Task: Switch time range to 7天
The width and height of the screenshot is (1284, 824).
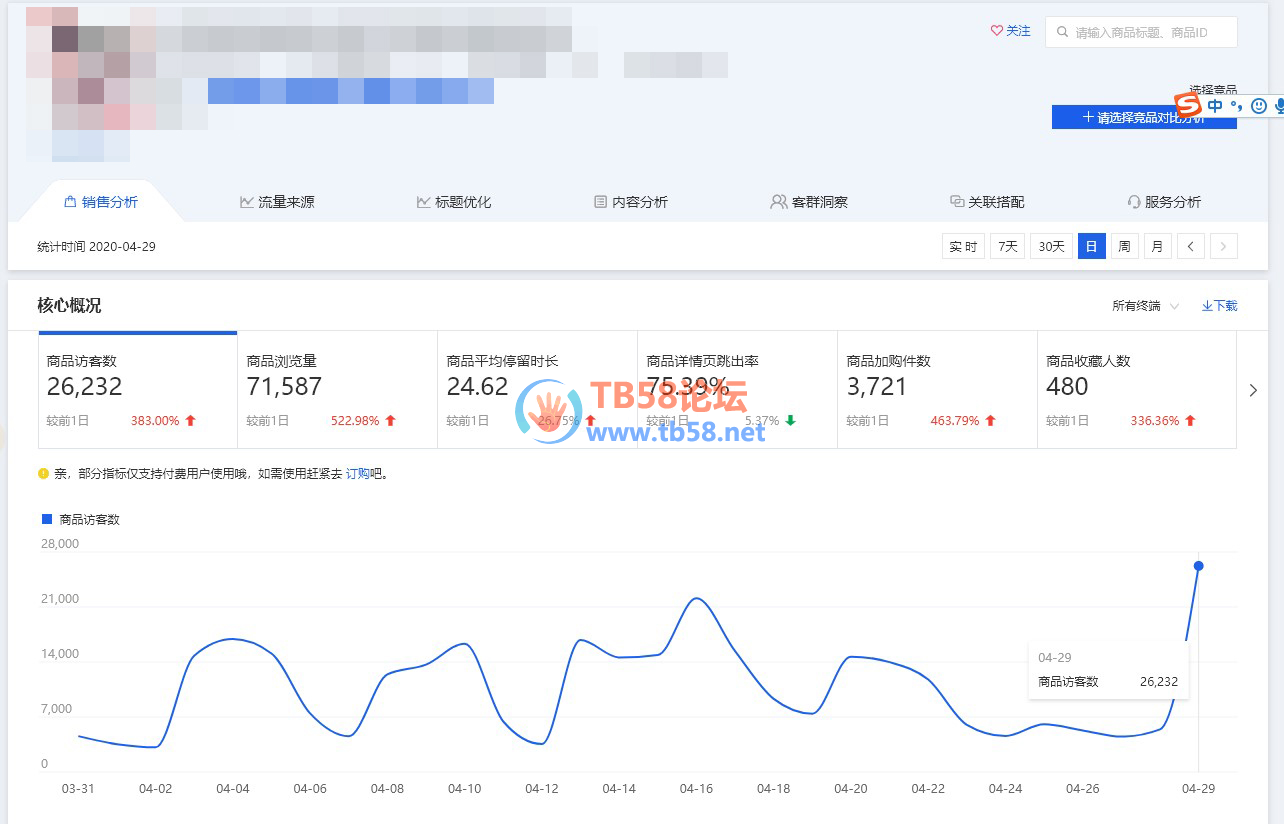Action: pyautogui.click(x=1007, y=246)
